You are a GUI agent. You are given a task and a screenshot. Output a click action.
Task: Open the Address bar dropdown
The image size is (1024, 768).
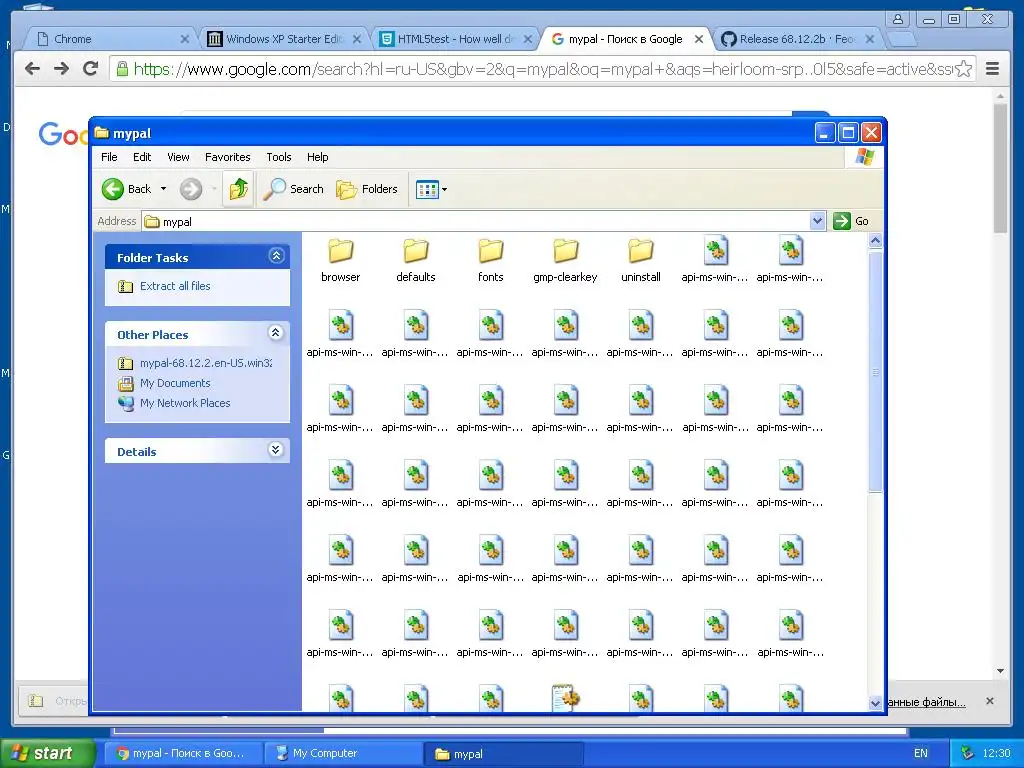coord(817,221)
